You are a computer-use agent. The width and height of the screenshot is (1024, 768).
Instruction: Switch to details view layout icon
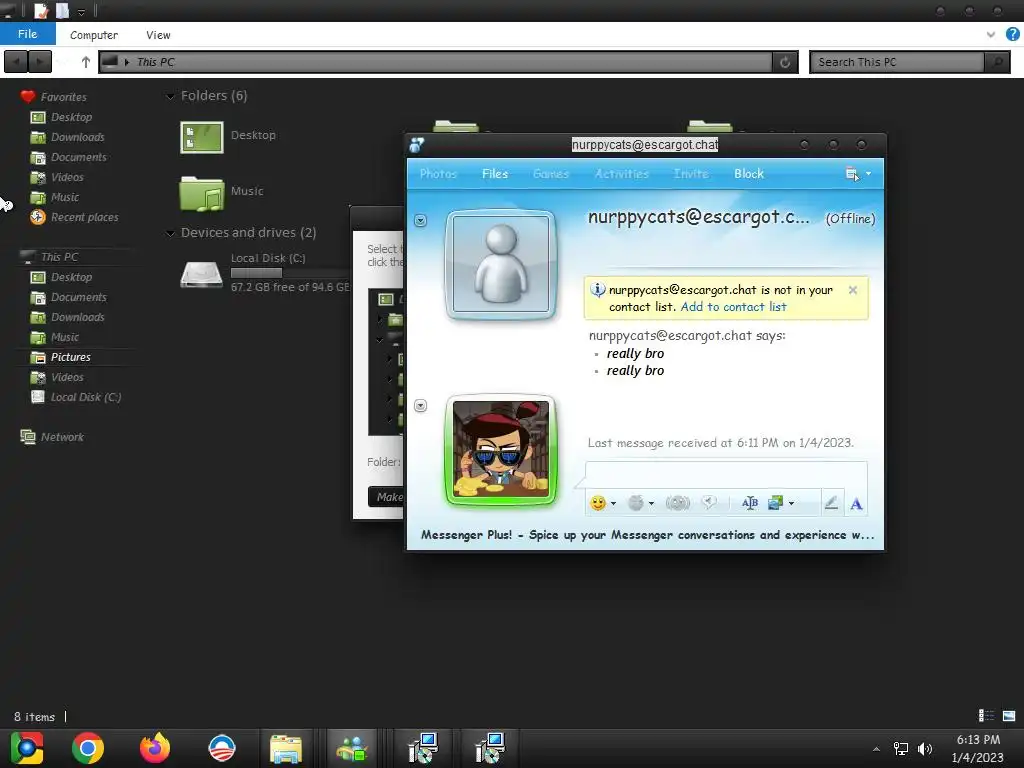point(986,716)
